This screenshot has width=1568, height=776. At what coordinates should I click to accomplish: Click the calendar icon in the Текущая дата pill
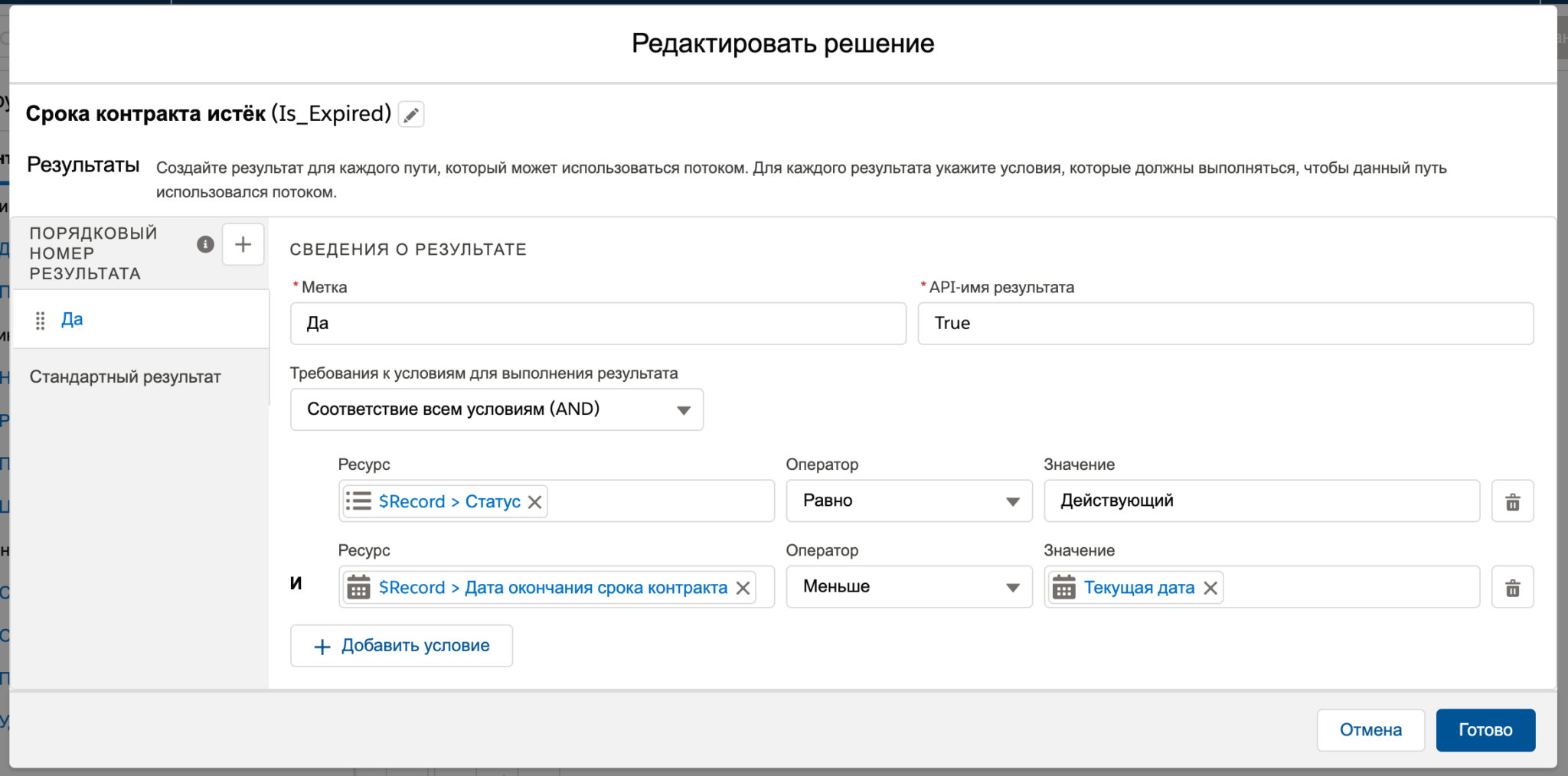coord(1063,588)
